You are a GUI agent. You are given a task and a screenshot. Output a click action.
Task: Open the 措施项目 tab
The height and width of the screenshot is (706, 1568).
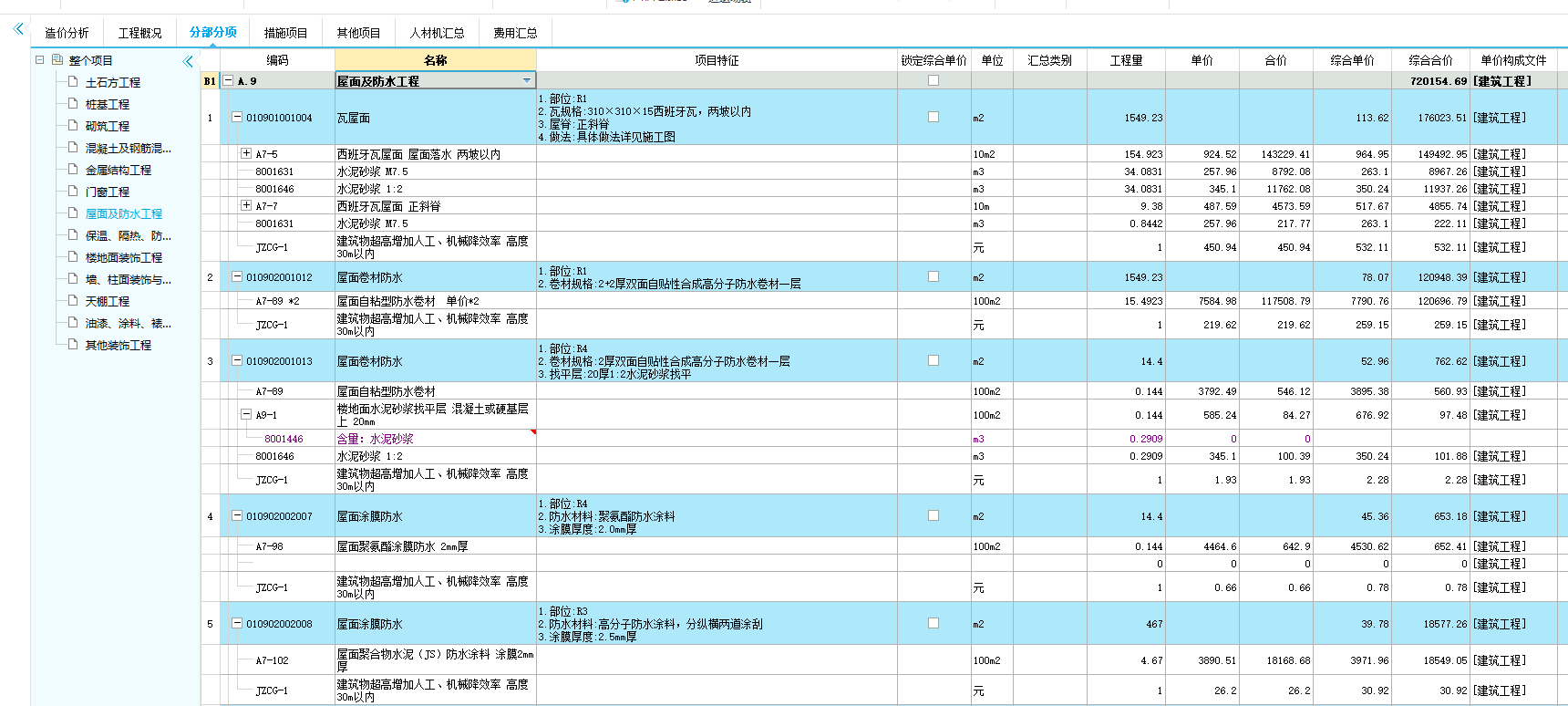point(286,33)
